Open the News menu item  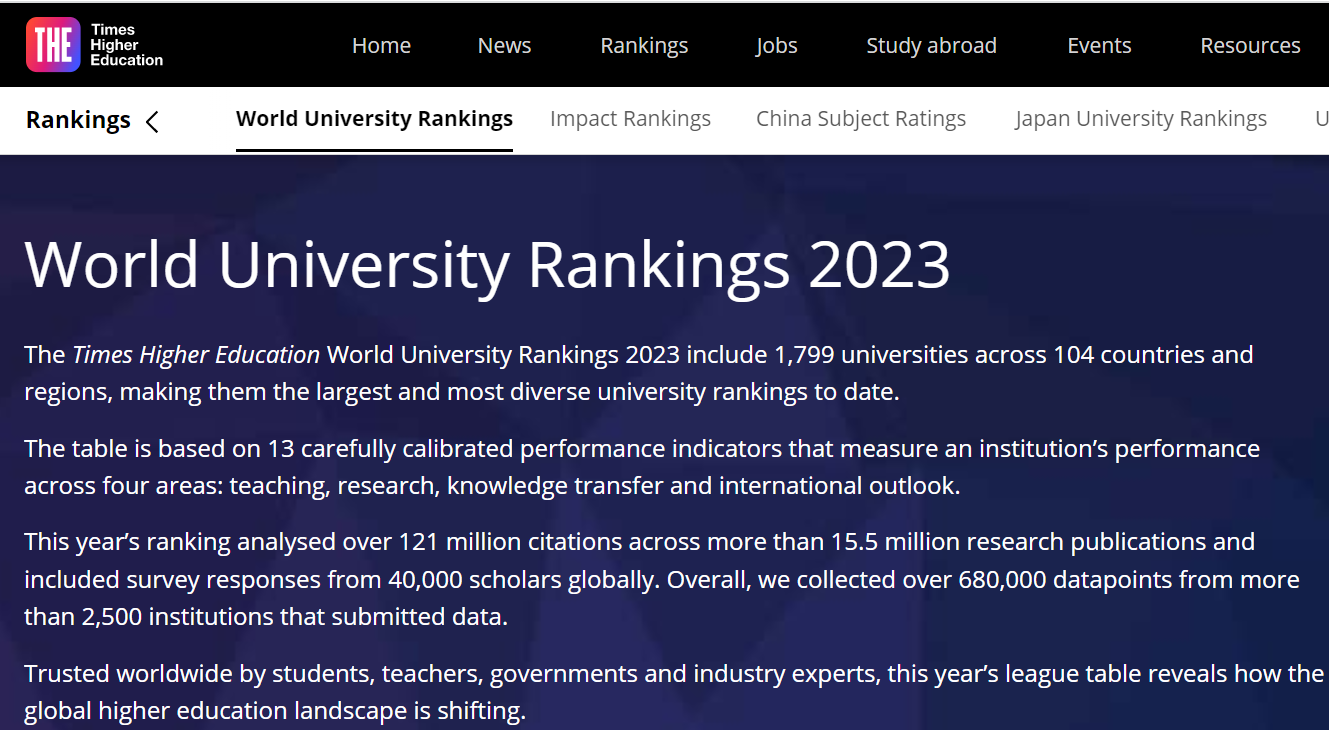(x=504, y=46)
